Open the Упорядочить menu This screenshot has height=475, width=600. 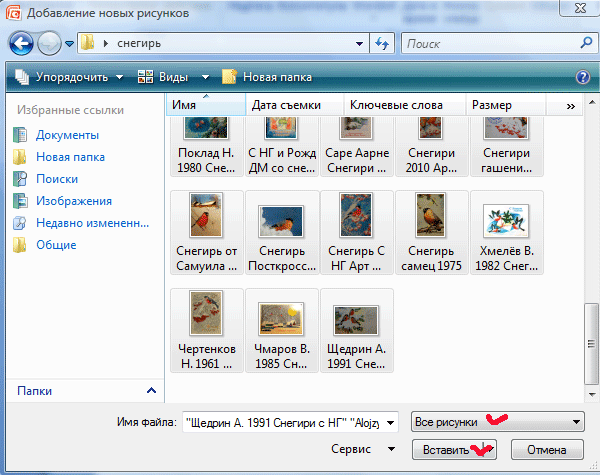click(69, 77)
